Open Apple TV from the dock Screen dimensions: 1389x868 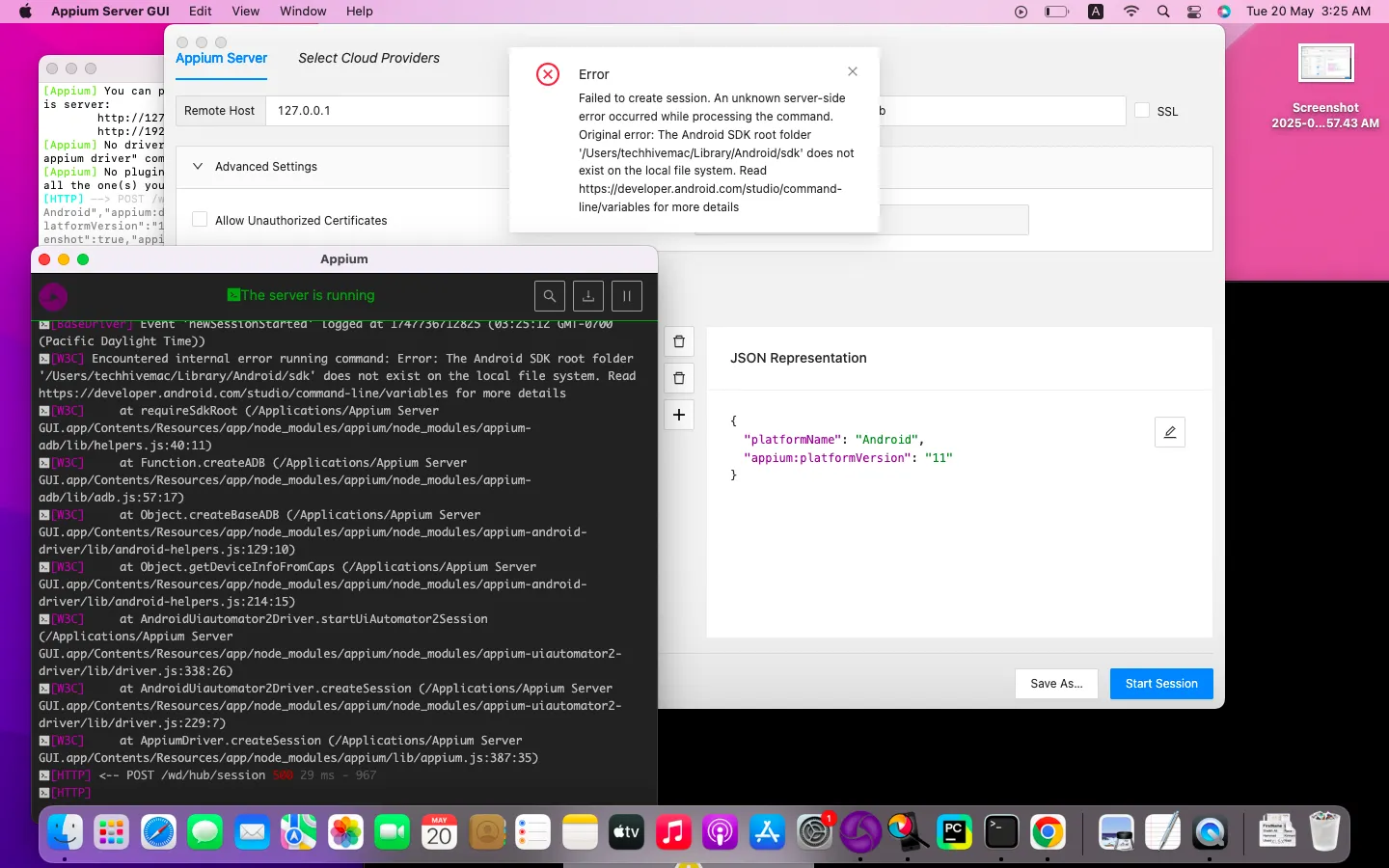[x=626, y=831]
